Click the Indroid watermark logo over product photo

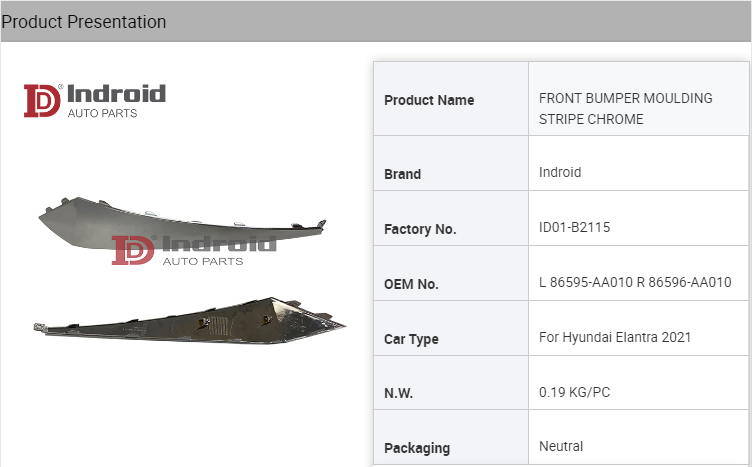193,249
